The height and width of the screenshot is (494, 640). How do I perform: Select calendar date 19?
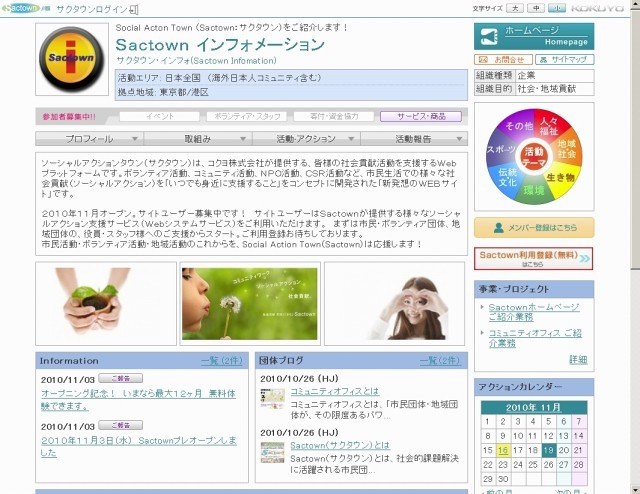[549, 450]
